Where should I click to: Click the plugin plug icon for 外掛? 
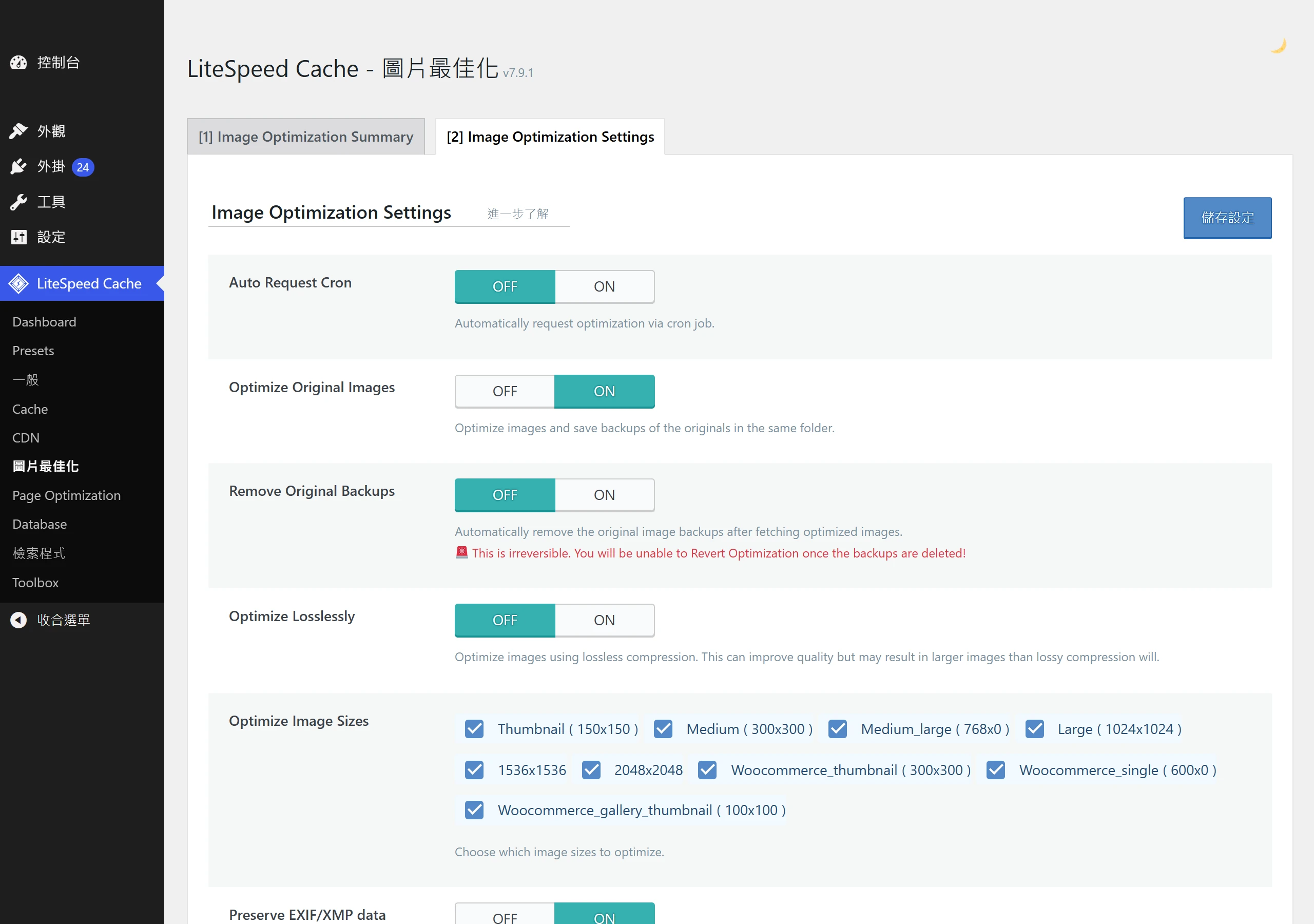pyautogui.click(x=18, y=167)
